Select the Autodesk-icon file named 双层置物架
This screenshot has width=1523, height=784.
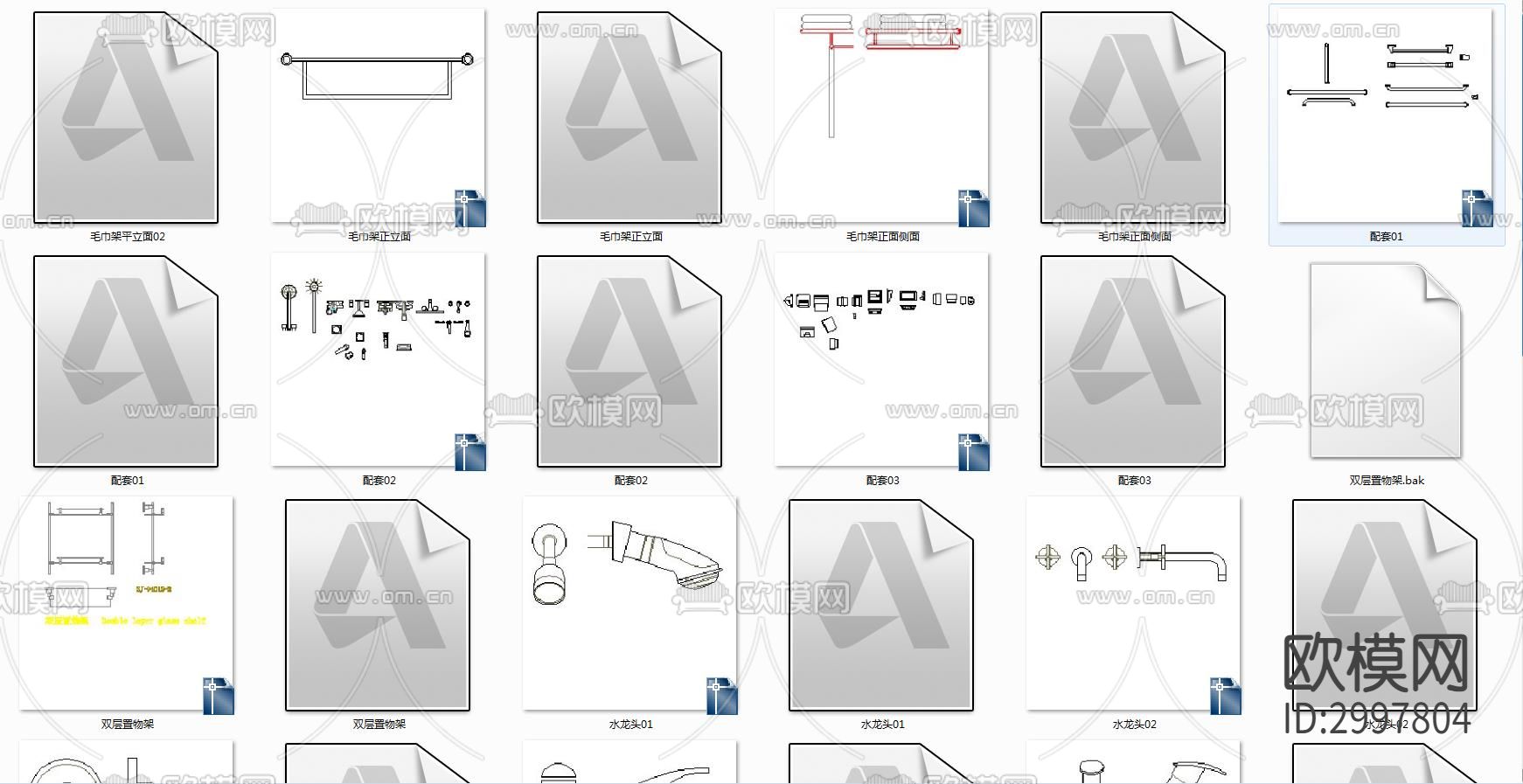(378, 605)
